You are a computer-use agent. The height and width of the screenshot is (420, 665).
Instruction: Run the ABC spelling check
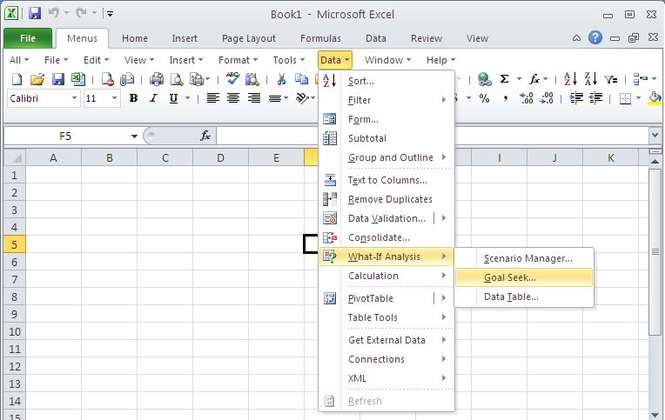pyautogui.click(x=232, y=78)
